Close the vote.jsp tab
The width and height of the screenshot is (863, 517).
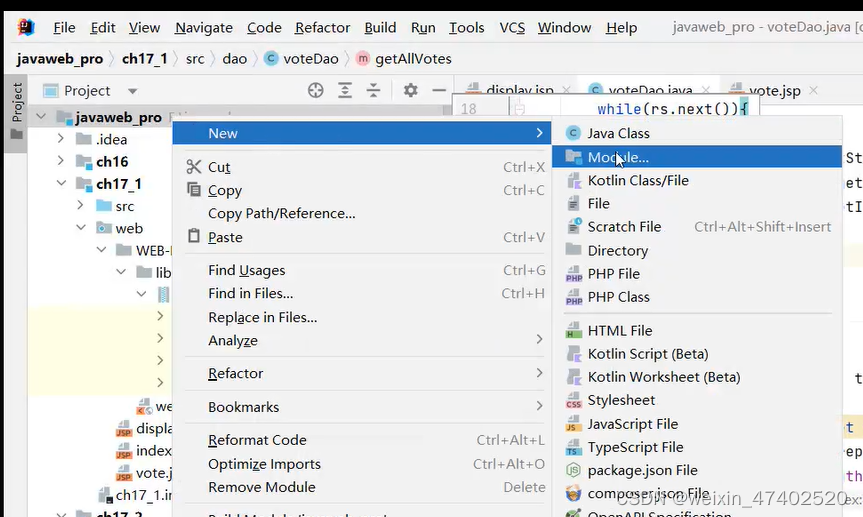click(813, 90)
